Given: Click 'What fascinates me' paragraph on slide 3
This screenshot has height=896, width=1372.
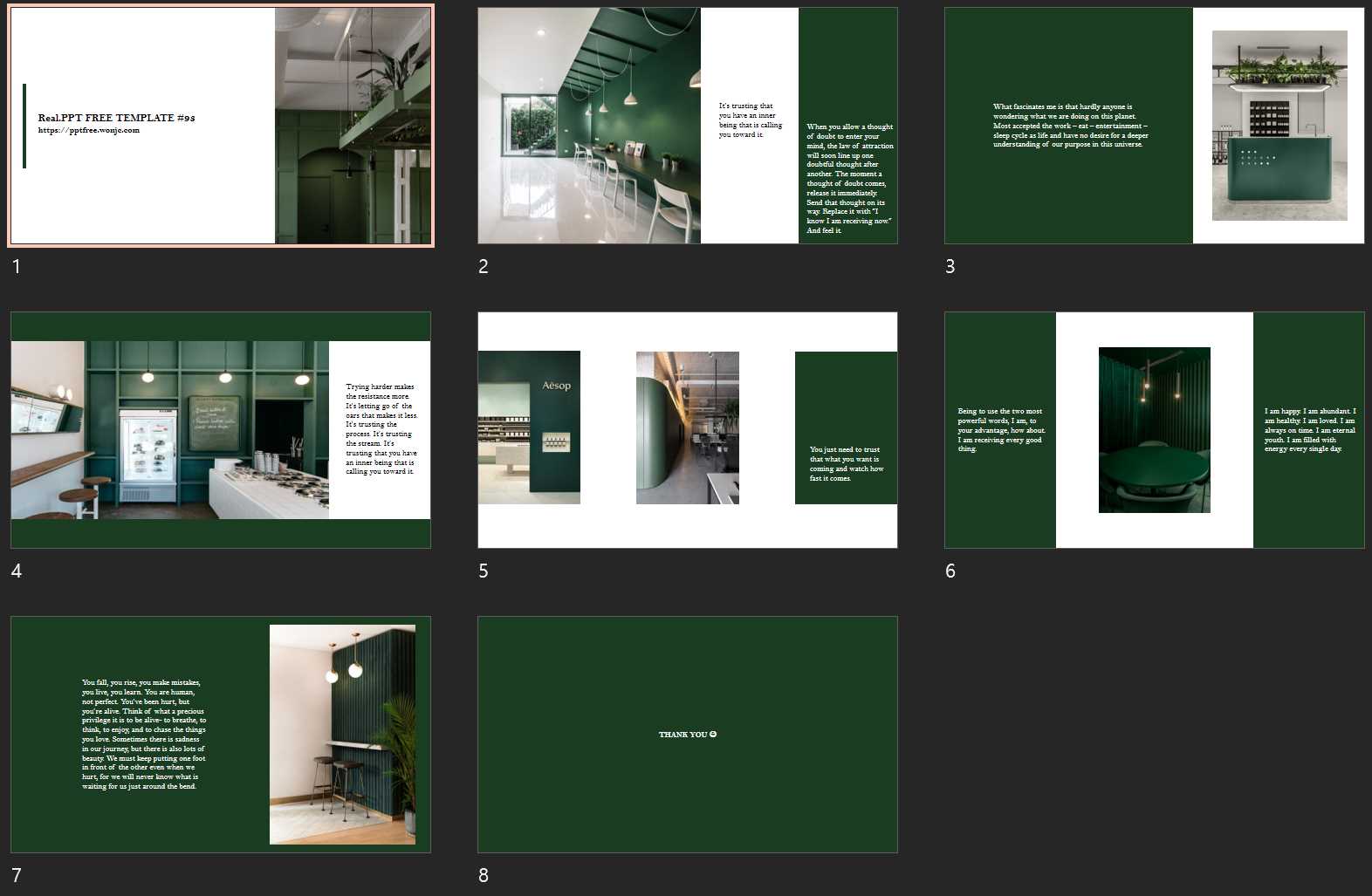Looking at the screenshot, I should coord(1071,126).
